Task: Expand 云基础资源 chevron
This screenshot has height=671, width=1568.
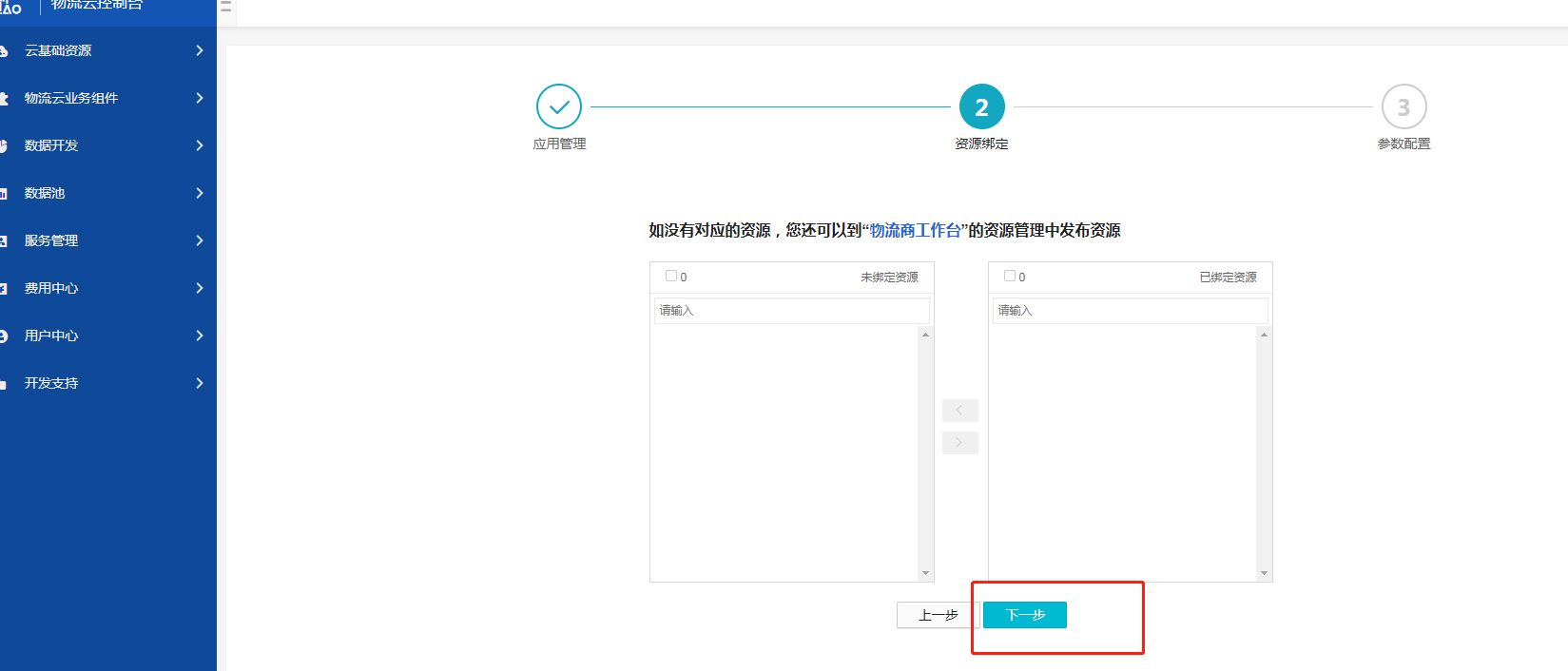Action: (x=199, y=50)
